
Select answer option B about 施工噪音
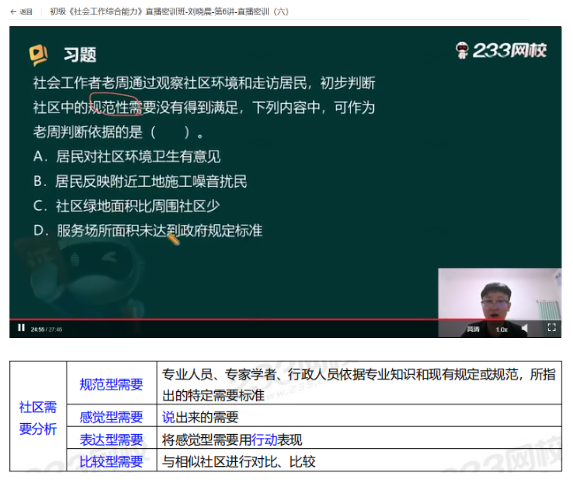[x=140, y=182]
